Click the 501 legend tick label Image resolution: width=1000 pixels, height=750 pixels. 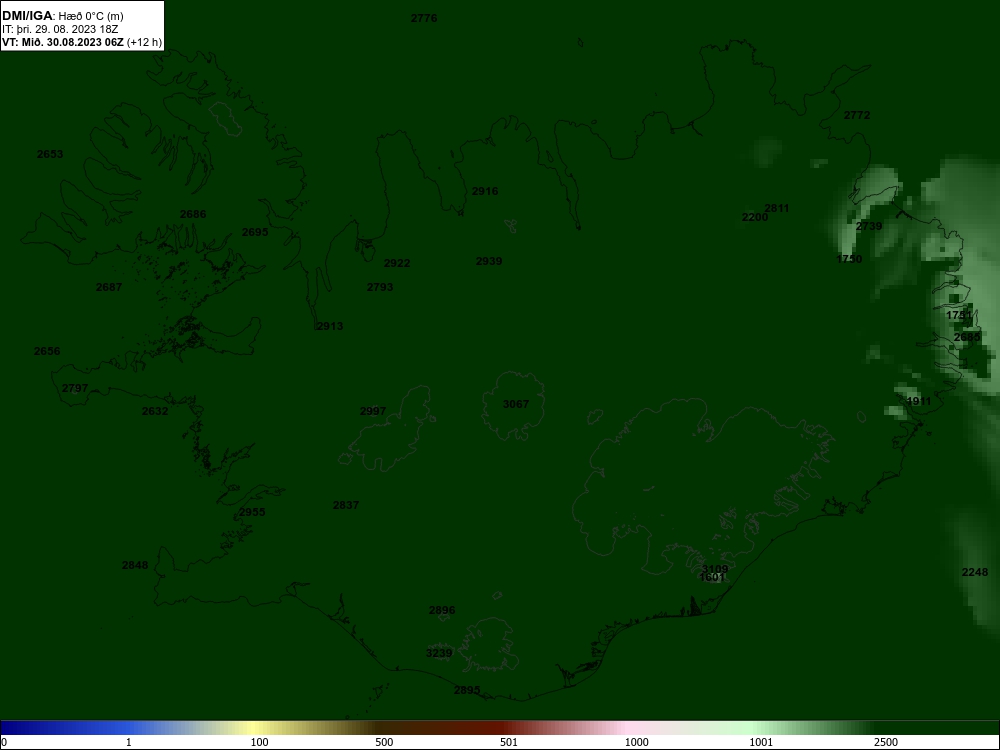tap(509, 742)
